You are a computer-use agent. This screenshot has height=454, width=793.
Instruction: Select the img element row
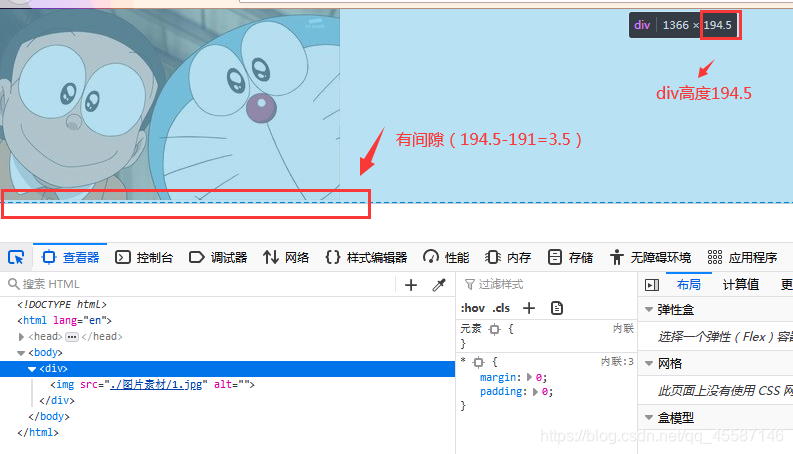point(228,385)
